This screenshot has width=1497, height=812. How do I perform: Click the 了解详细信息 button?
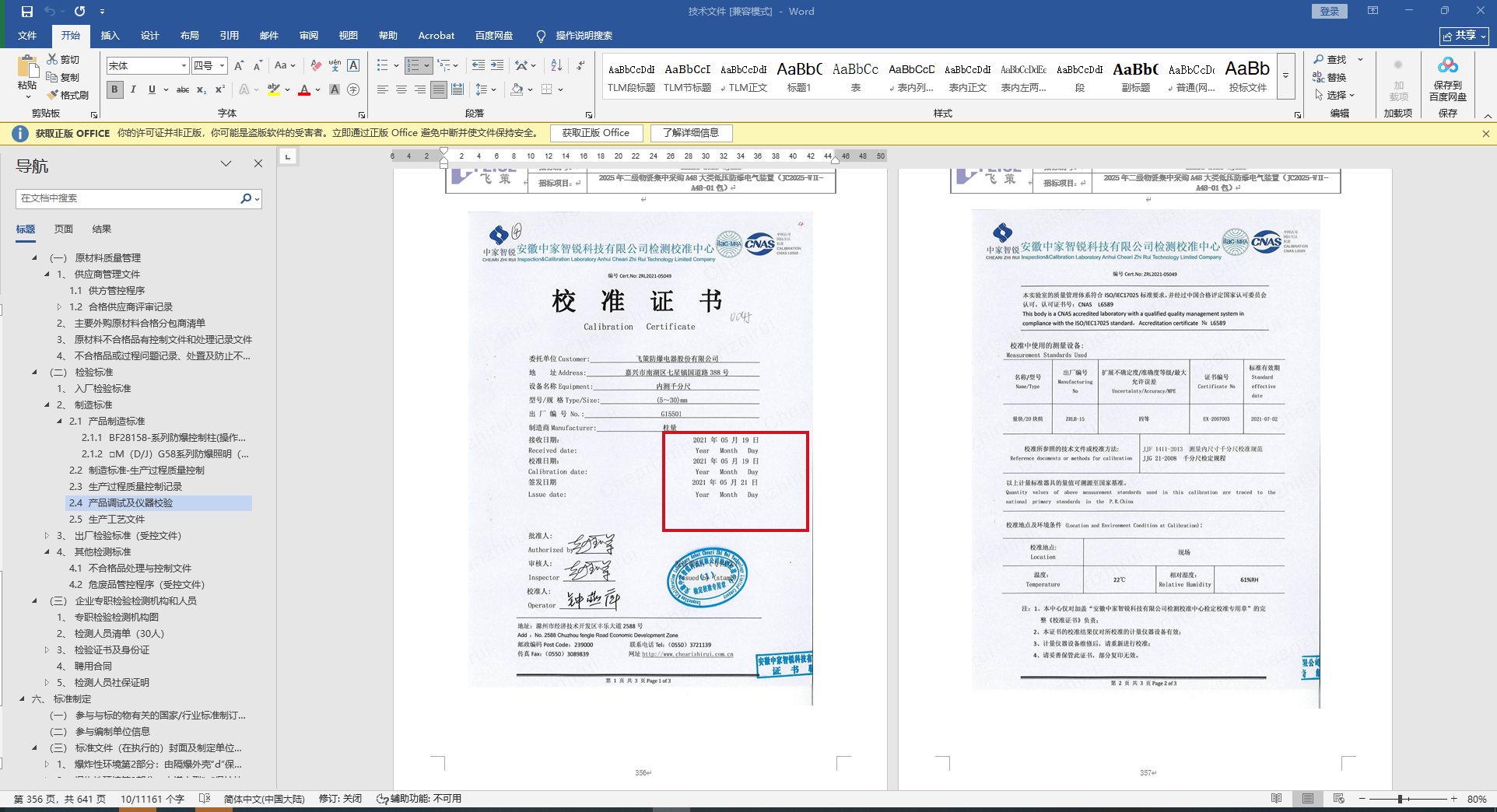point(690,133)
